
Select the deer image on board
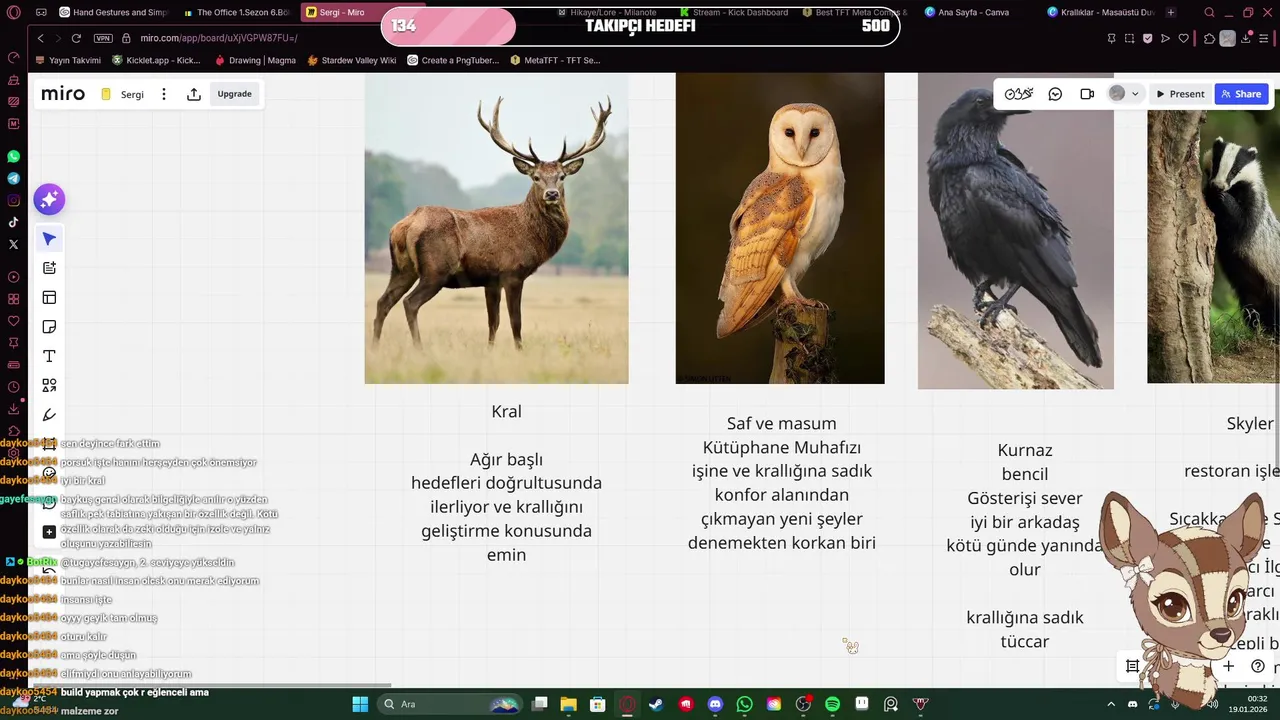click(x=496, y=228)
